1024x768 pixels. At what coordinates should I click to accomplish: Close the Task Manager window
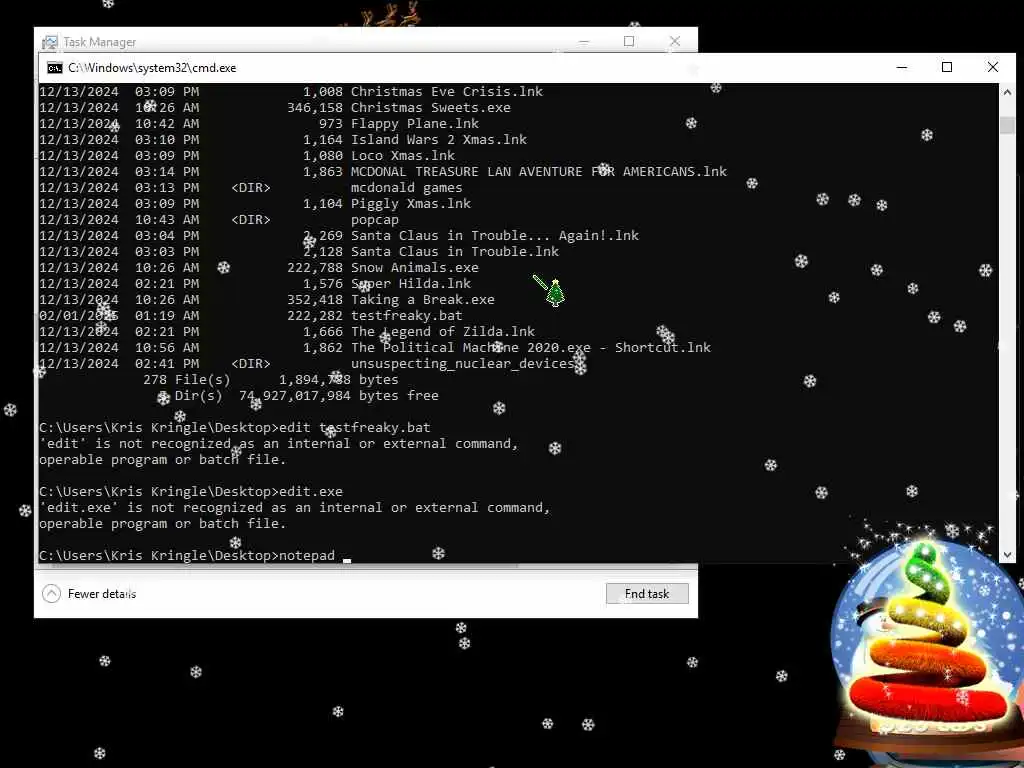point(675,41)
